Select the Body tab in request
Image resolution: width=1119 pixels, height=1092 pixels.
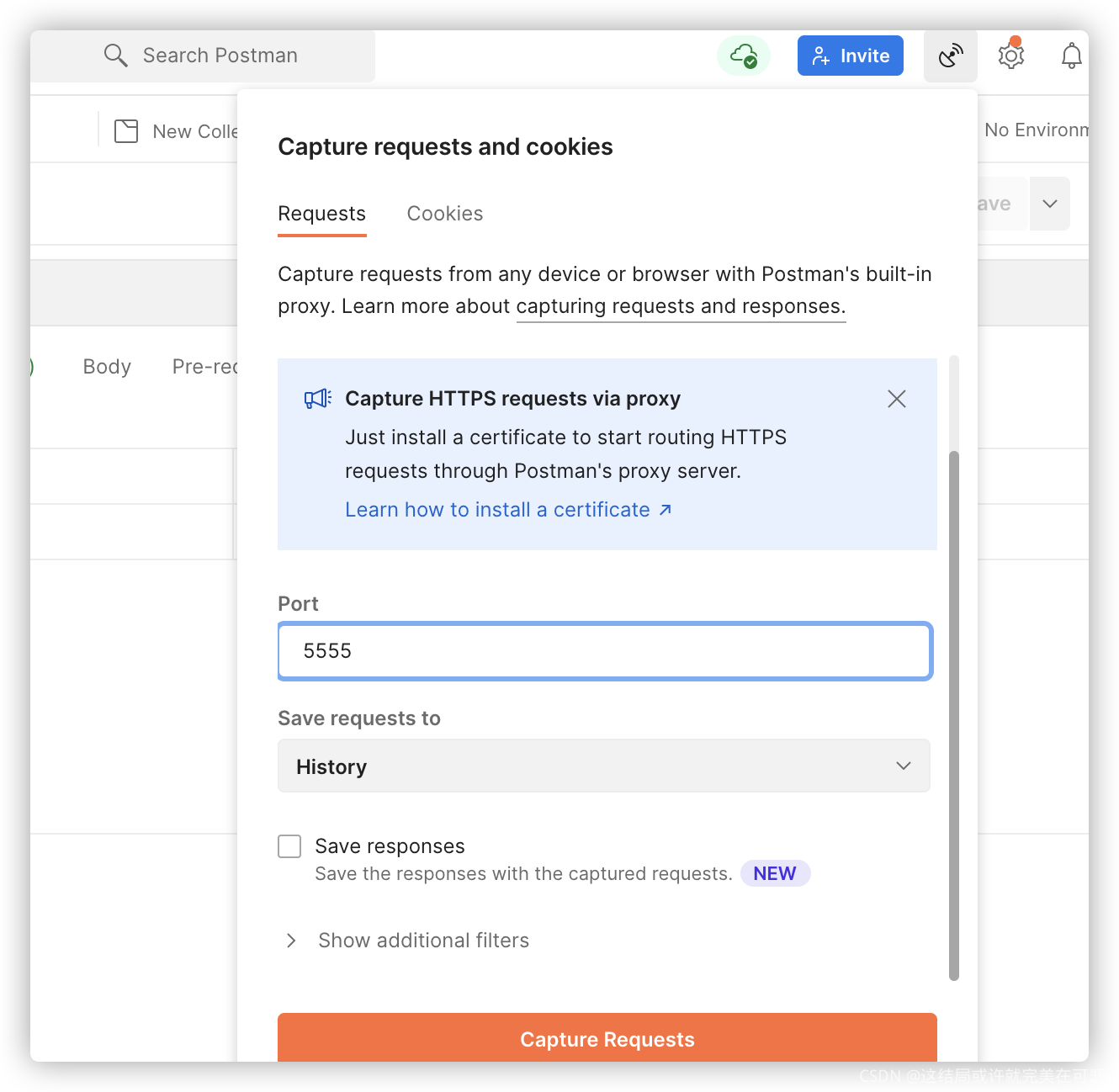point(107,367)
